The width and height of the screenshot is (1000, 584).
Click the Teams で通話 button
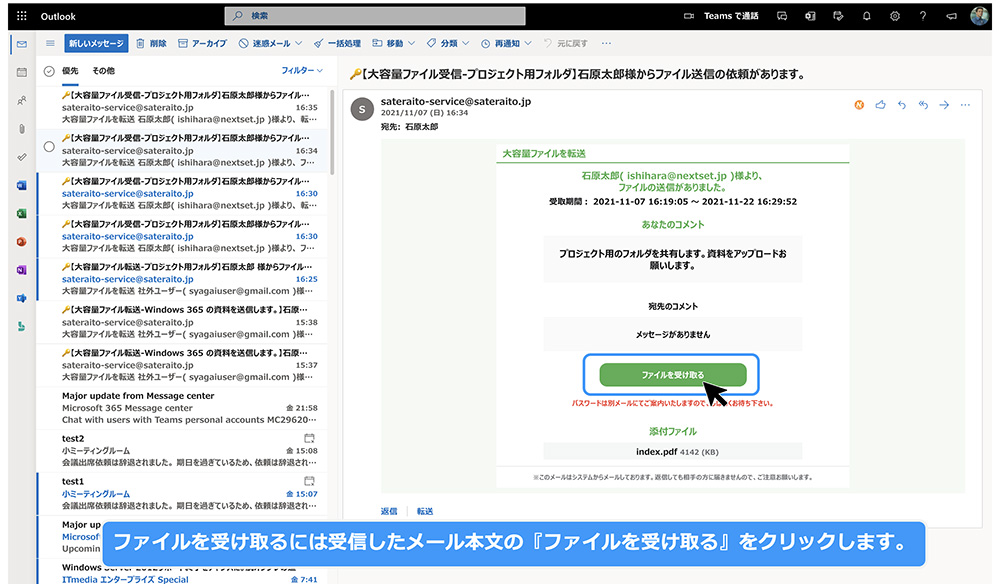pos(721,16)
